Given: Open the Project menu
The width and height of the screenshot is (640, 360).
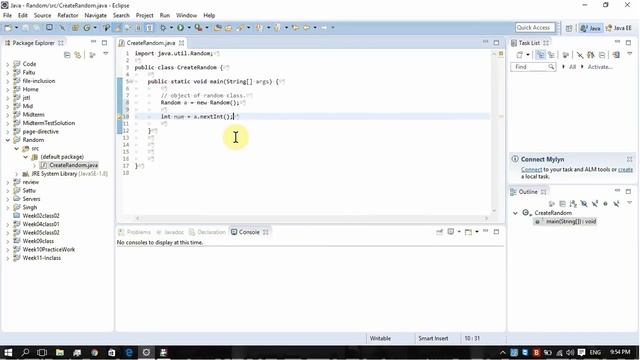Looking at the screenshot, I should click(144, 16).
